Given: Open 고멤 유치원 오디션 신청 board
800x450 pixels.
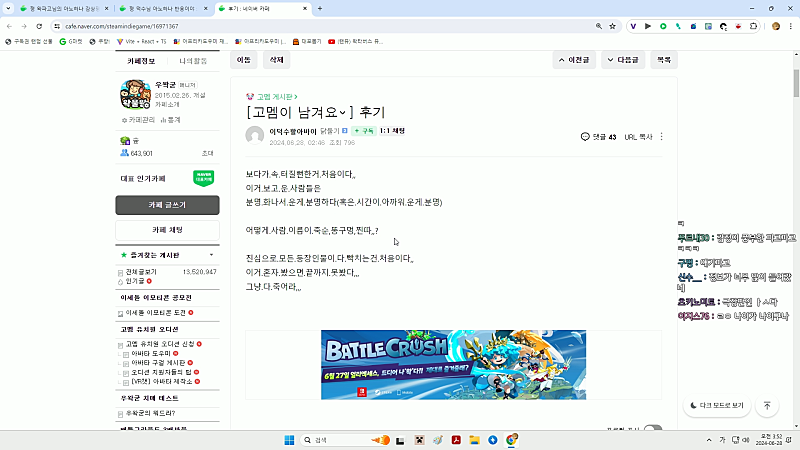Looking at the screenshot, I should 160,344.
